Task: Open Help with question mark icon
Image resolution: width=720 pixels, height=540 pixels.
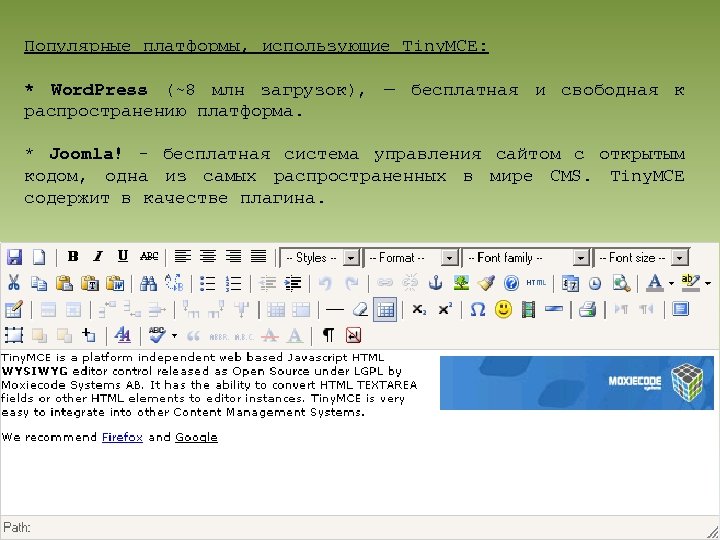Action: [511, 283]
